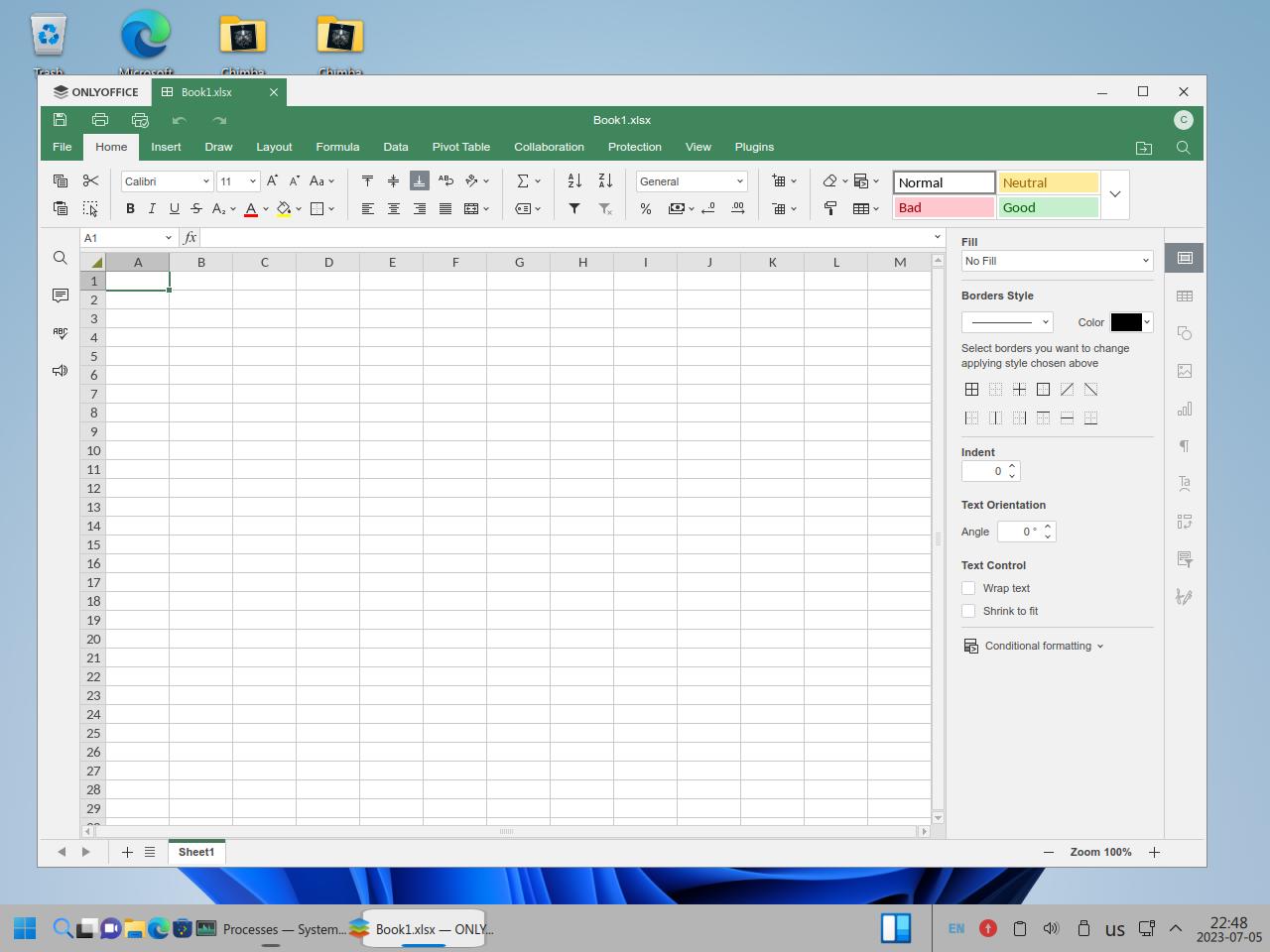This screenshot has height=952, width=1270.
Task: Check the Shrink to fit option
Action: (968, 611)
